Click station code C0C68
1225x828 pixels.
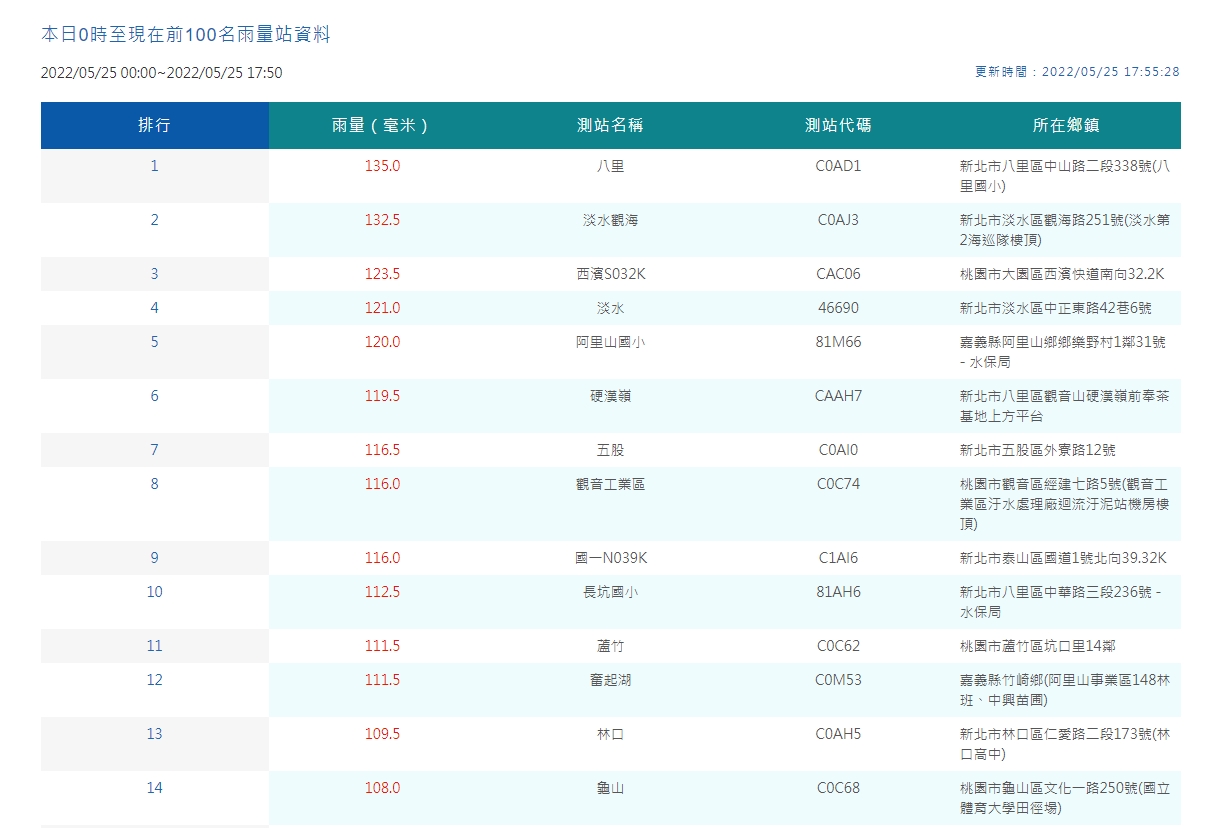pos(838,788)
